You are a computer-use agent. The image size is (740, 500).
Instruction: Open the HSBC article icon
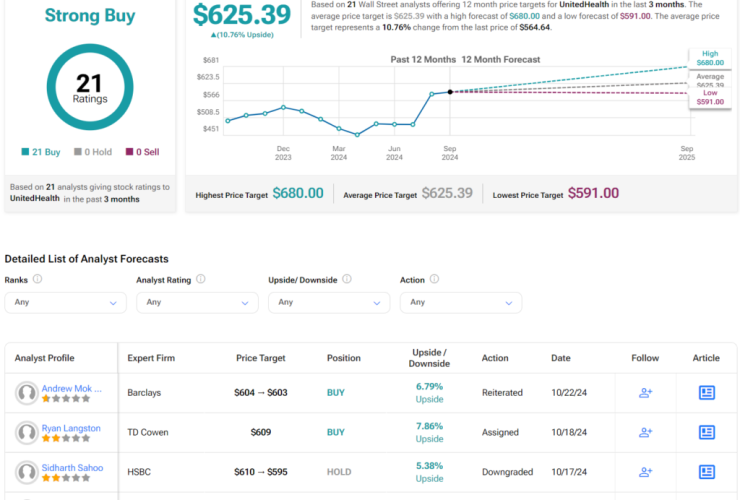tap(706, 472)
